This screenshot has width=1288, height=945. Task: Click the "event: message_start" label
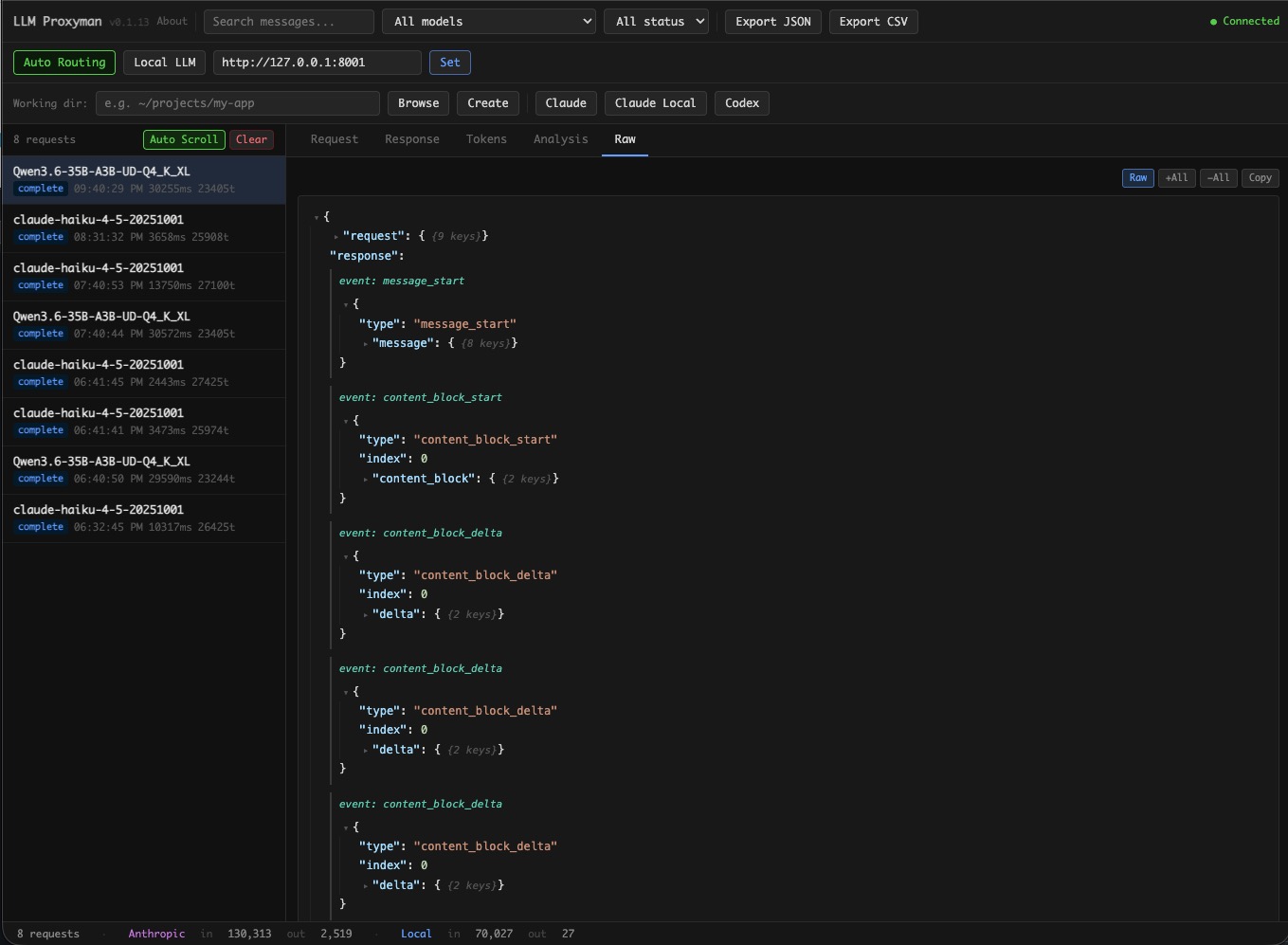click(x=402, y=282)
